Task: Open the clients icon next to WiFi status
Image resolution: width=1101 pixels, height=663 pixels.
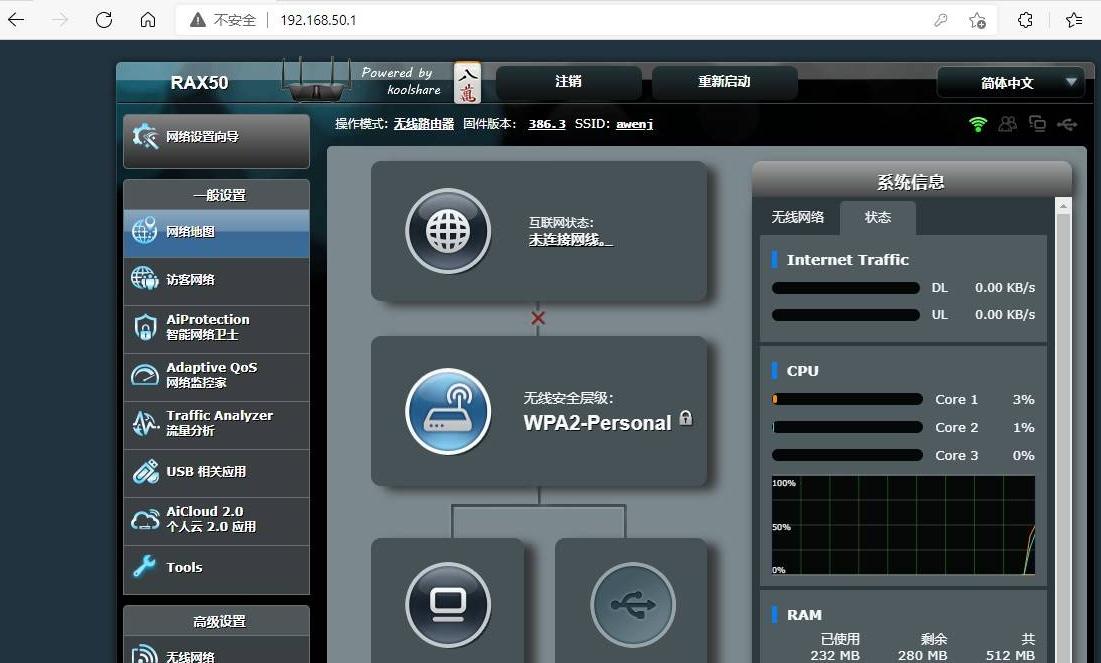Action: pos(1007,124)
